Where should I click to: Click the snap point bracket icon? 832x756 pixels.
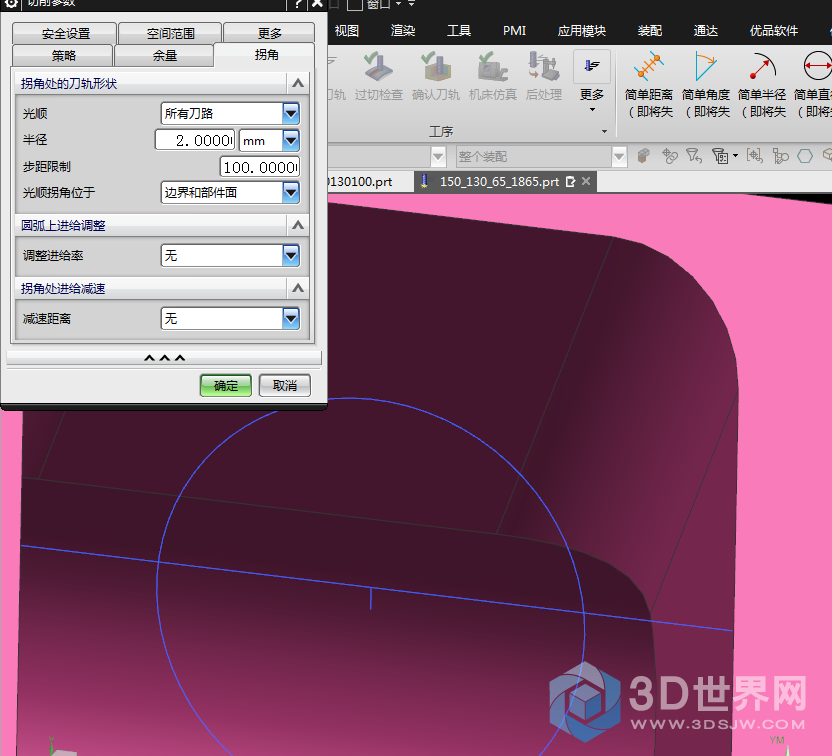tap(755, 155)
